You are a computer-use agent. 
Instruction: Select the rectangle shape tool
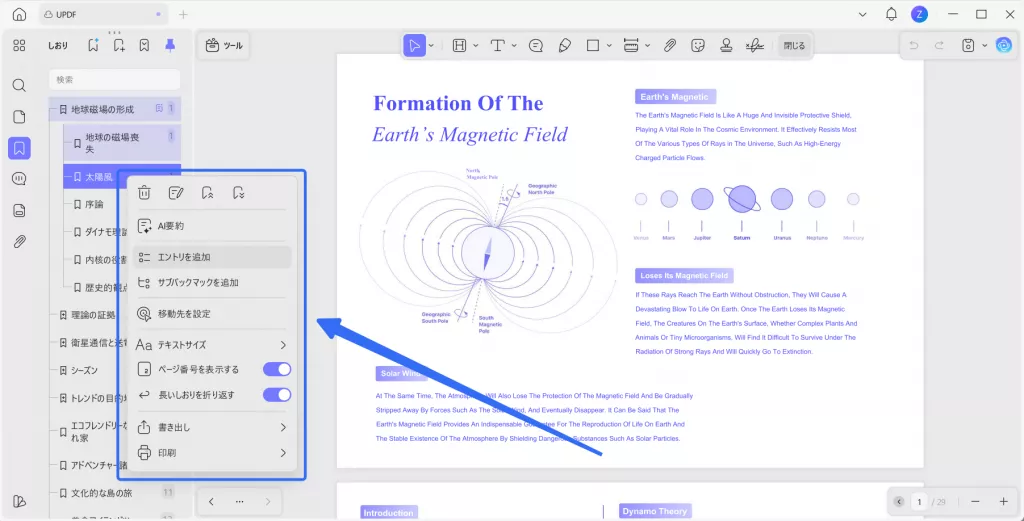[x=593, y=46]
